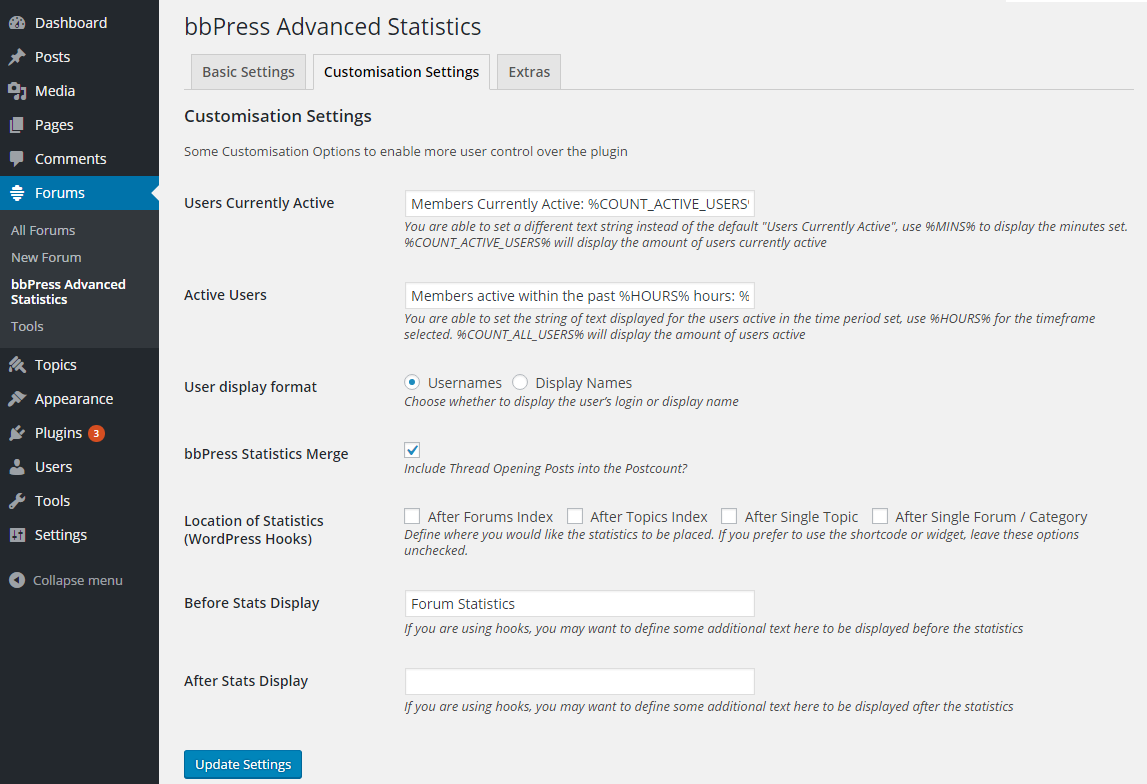This screenshot has width=1147, height=784.
Task: Click the Users Currently Active text field
Action: pyautogui.click(x=579, y=204)
